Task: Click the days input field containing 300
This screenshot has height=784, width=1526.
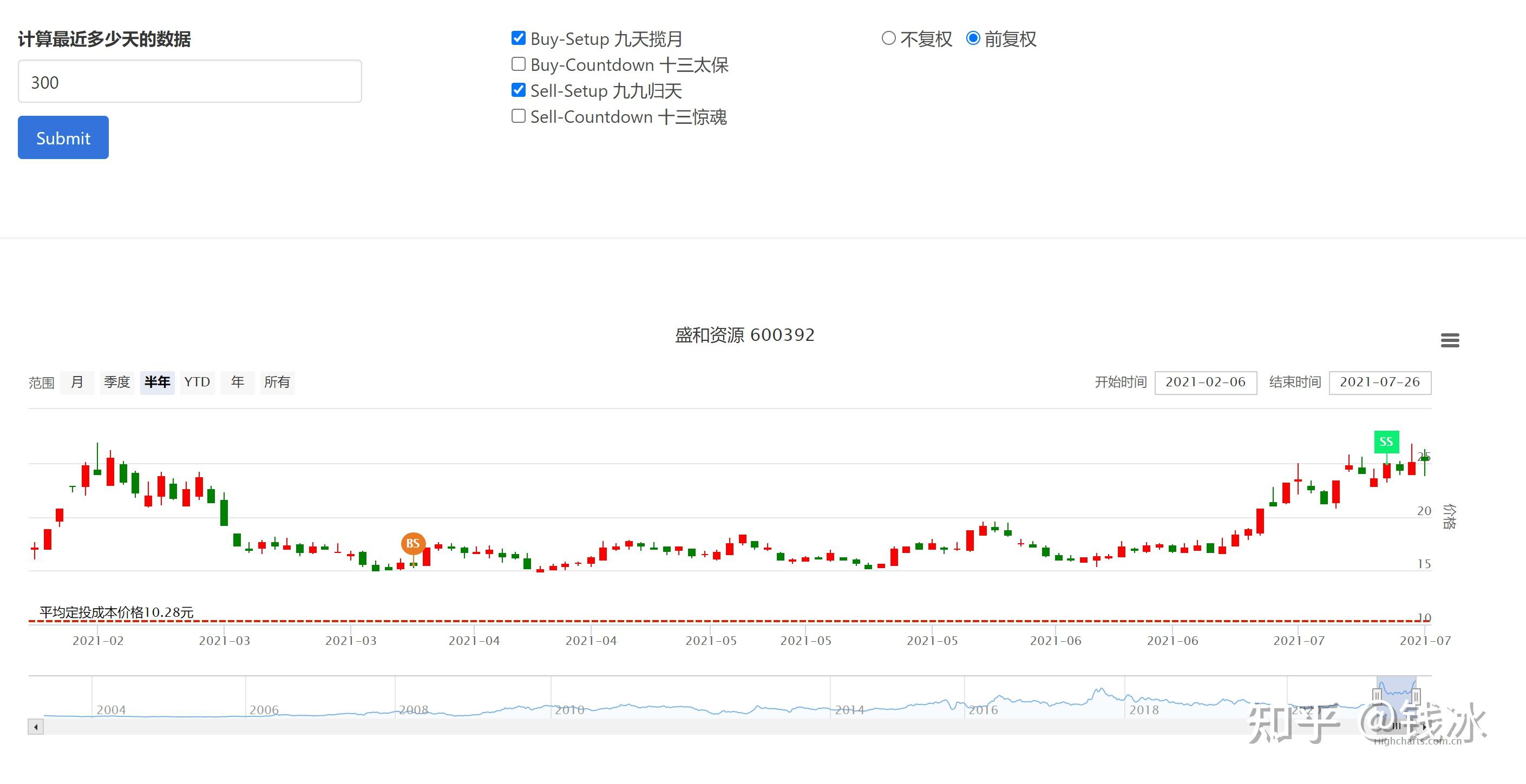Action: [189, 82]
